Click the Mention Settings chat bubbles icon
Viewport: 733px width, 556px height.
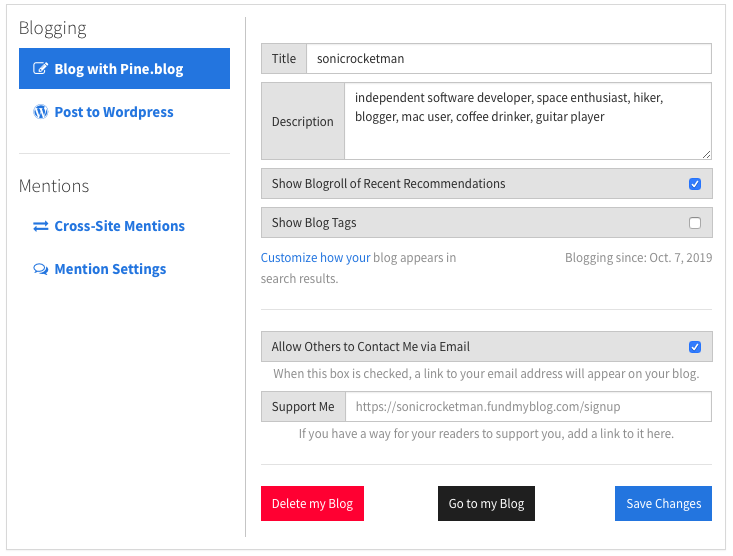41,269
